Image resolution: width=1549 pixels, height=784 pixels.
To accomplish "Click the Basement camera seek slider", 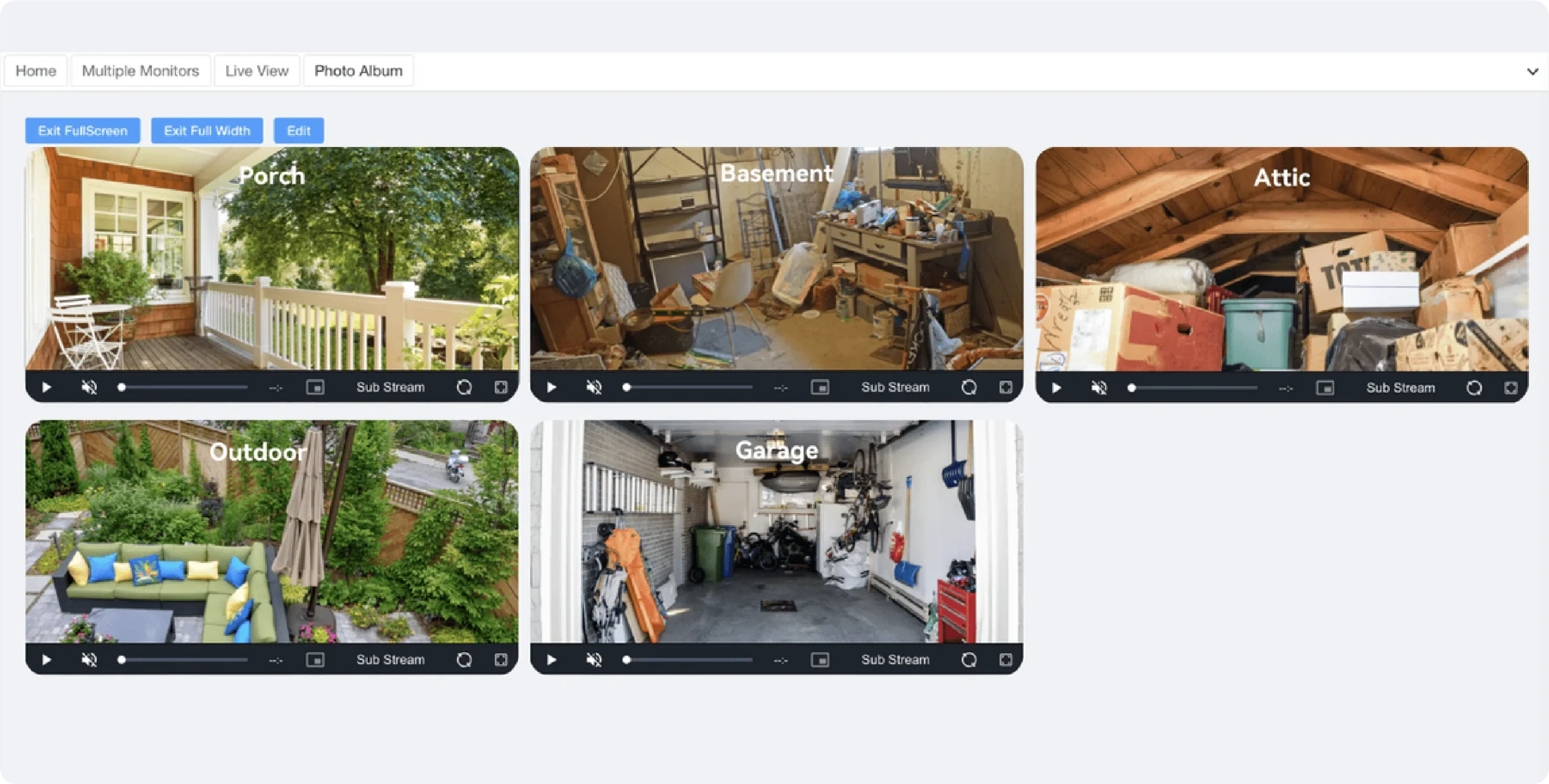I will pos(689,387).
